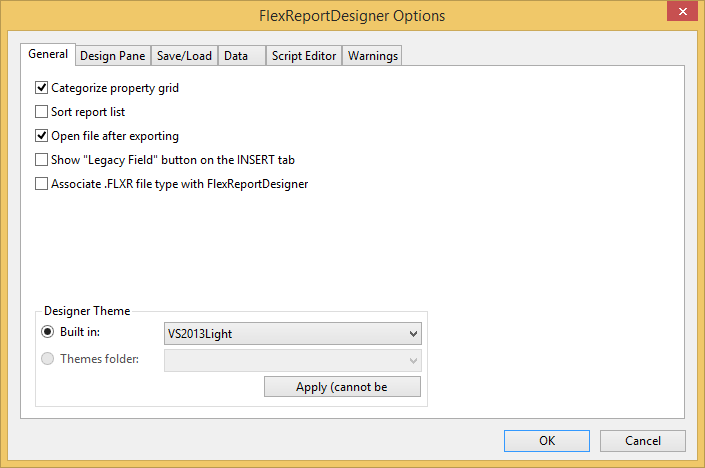Choose the Themes folder radio option
The image size is (705, 468).
(48, 359)
